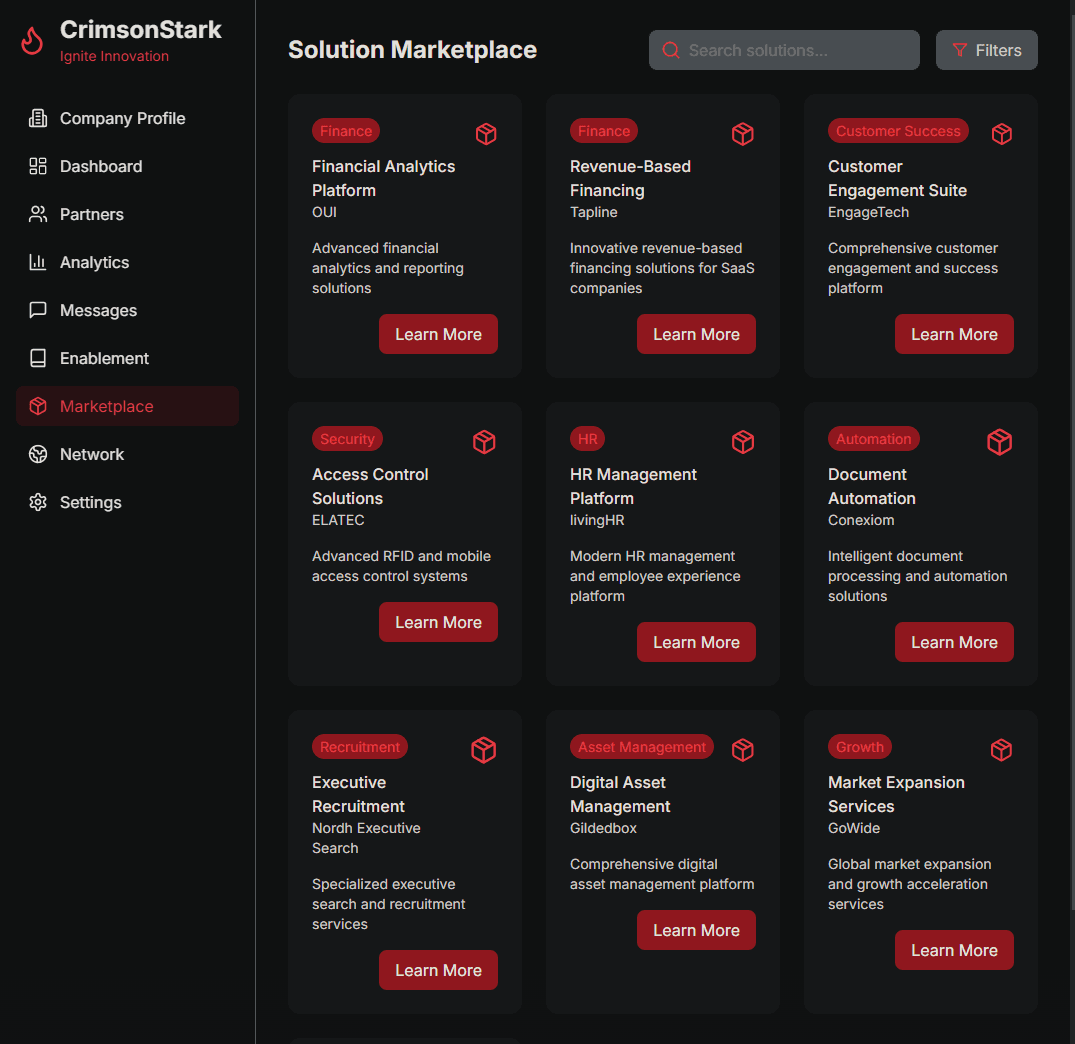Click the Customer Success category tag

point(898,131)
